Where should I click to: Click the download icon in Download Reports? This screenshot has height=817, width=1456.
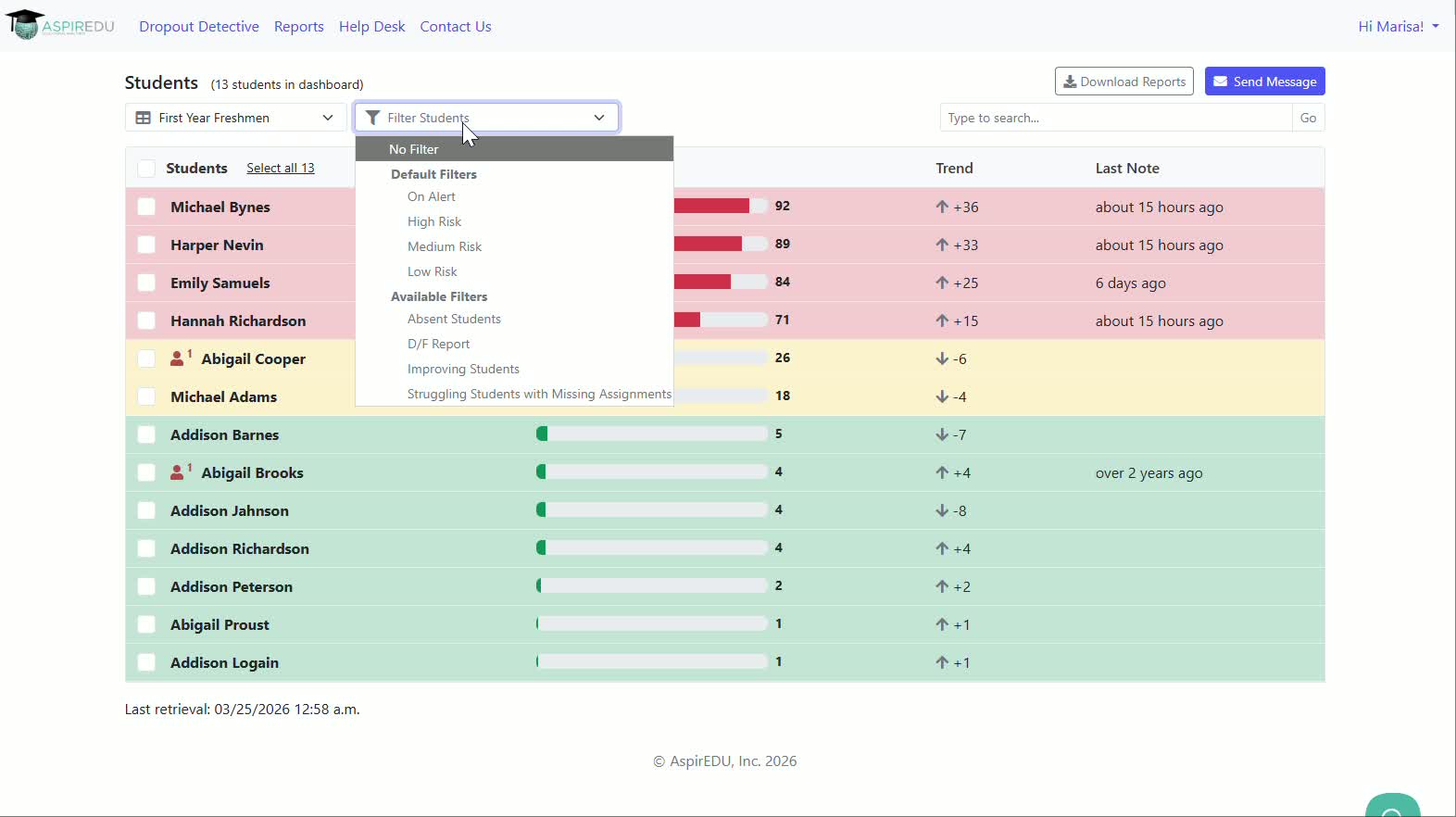click(1070, 82)
